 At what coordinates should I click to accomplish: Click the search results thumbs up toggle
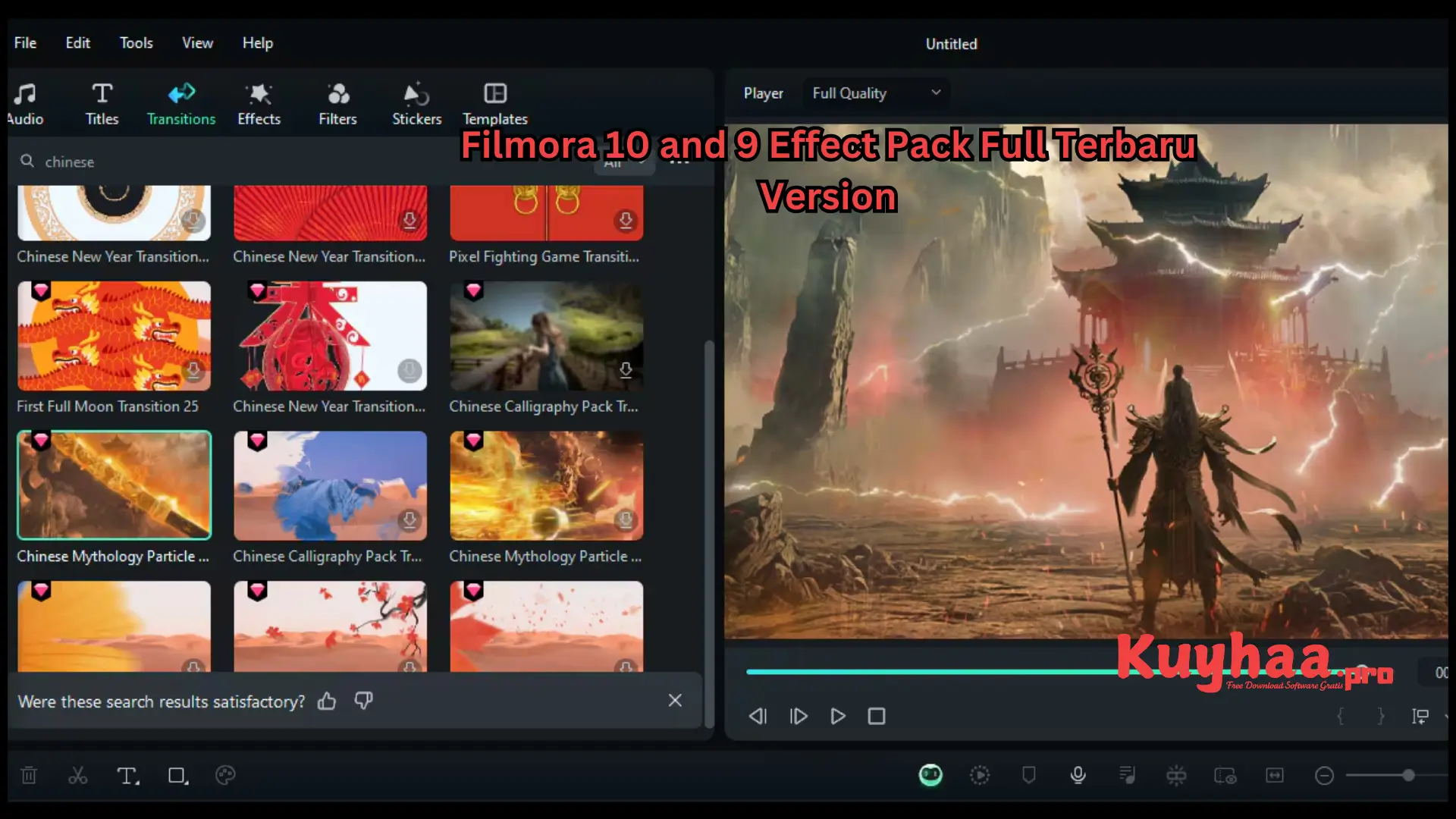[x=328, y=701]
